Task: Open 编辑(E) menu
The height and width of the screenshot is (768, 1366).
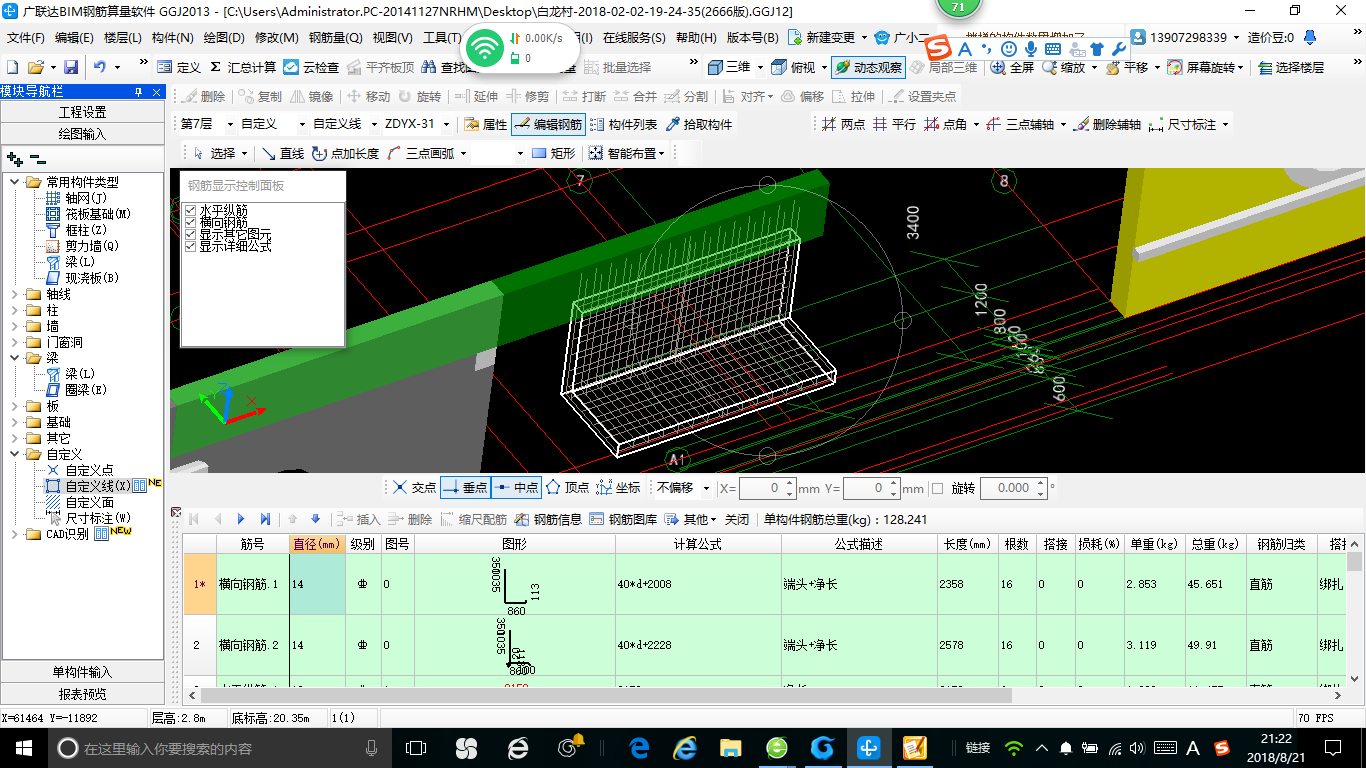Action: point(74,37)
